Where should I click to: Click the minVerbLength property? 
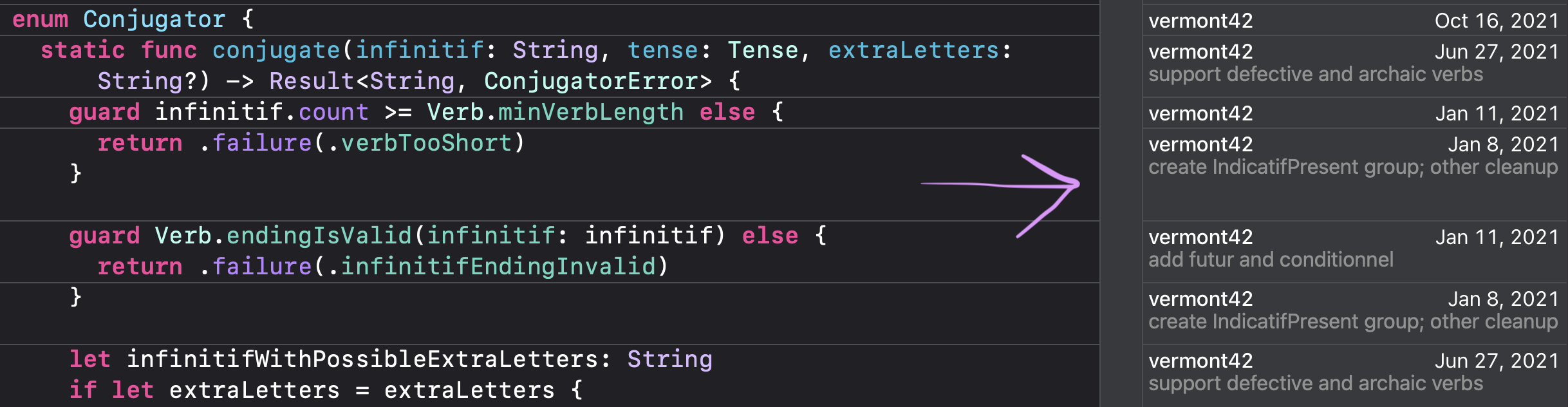point(590,112)
